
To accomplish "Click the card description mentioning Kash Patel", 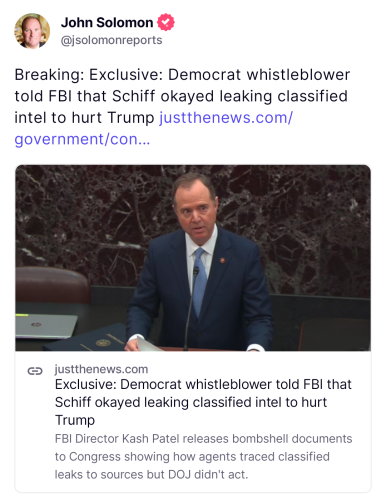I will click(x=203, y=456).
